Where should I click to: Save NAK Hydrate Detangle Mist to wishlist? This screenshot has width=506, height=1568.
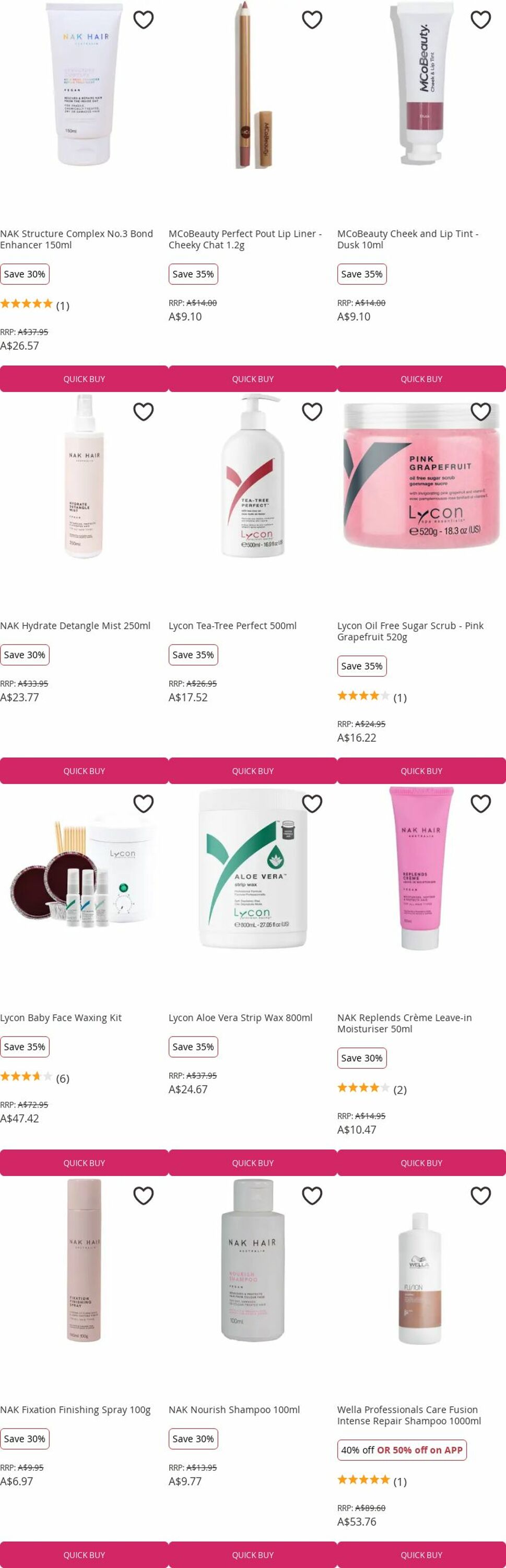tap(144, 412)
